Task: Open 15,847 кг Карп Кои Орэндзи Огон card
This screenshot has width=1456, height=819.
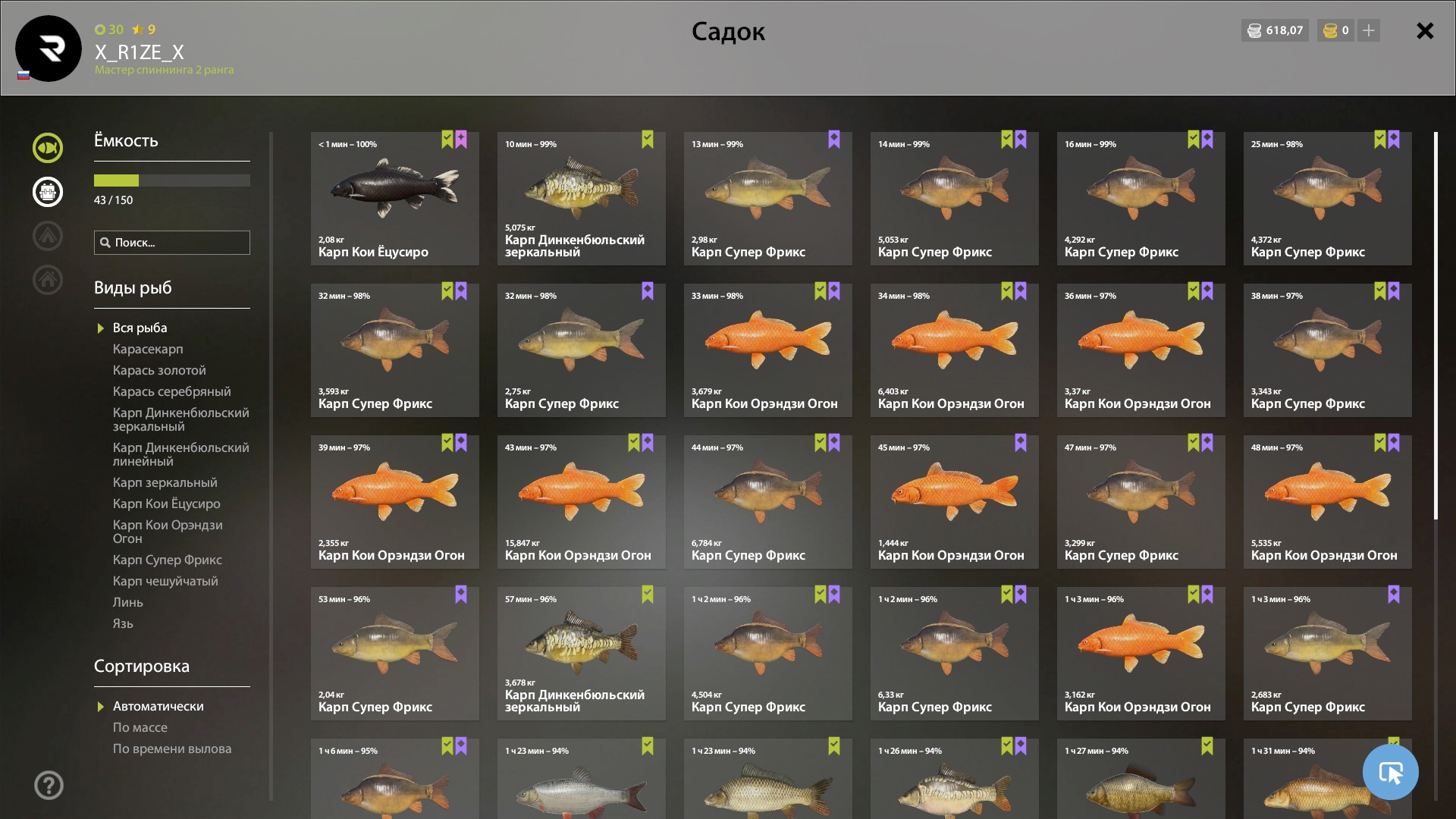Action: (x=582, y=502)
